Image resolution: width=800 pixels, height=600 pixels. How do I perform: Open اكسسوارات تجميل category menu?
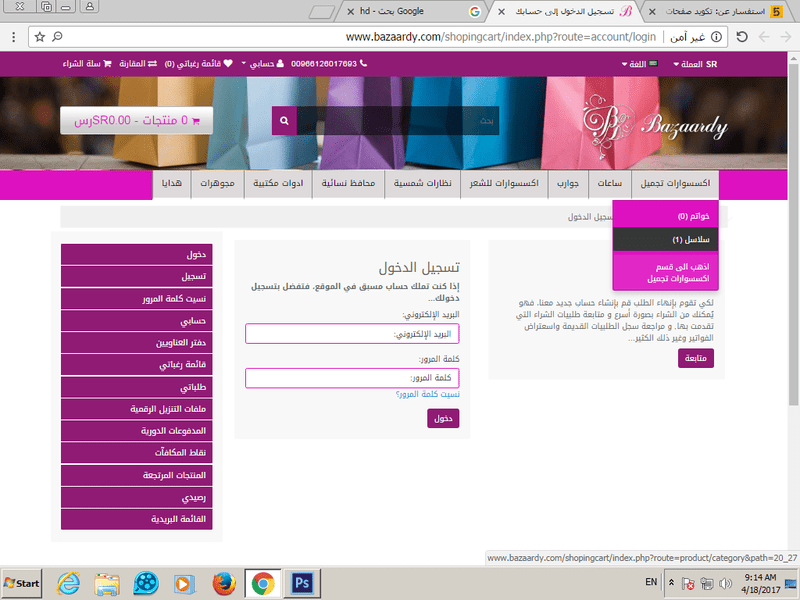(676, 184)
